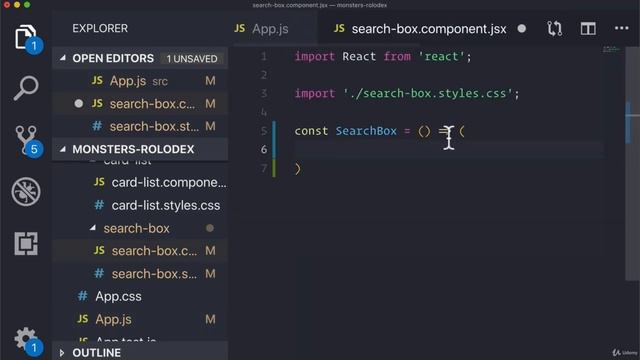Click the 'react' string on line 1

pyautogui.click(x=441, y=56)
